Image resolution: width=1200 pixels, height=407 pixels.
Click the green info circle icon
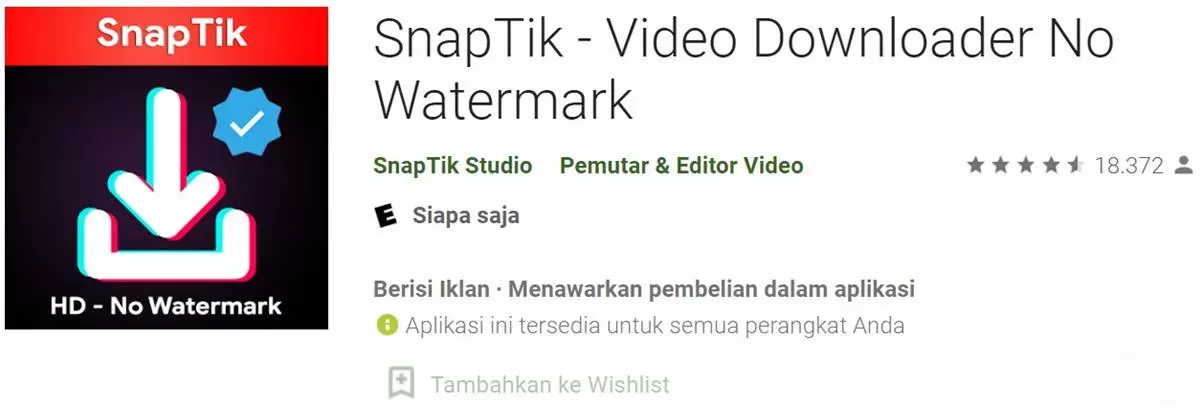[x=386, y=326]
